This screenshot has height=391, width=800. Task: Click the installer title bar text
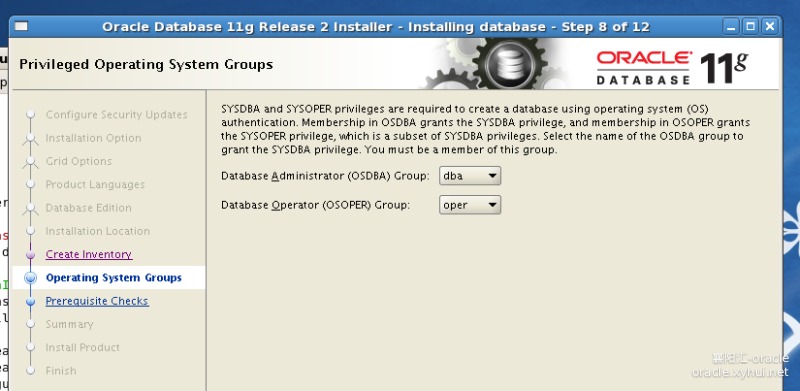(376, 27)
